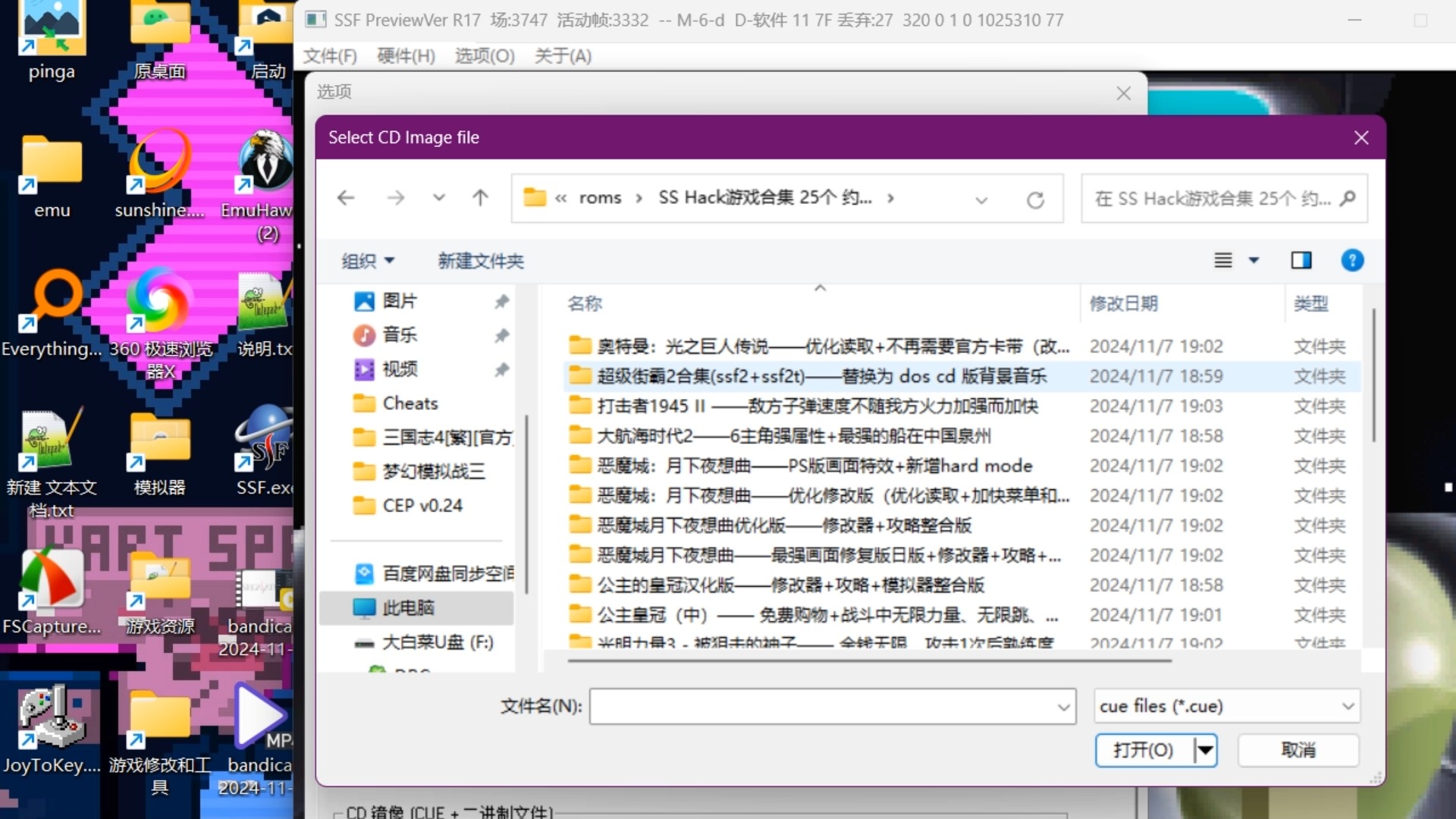1456x819 pixels.
Task: Open SSF 文件(F) menu
Action: [330, 56]
